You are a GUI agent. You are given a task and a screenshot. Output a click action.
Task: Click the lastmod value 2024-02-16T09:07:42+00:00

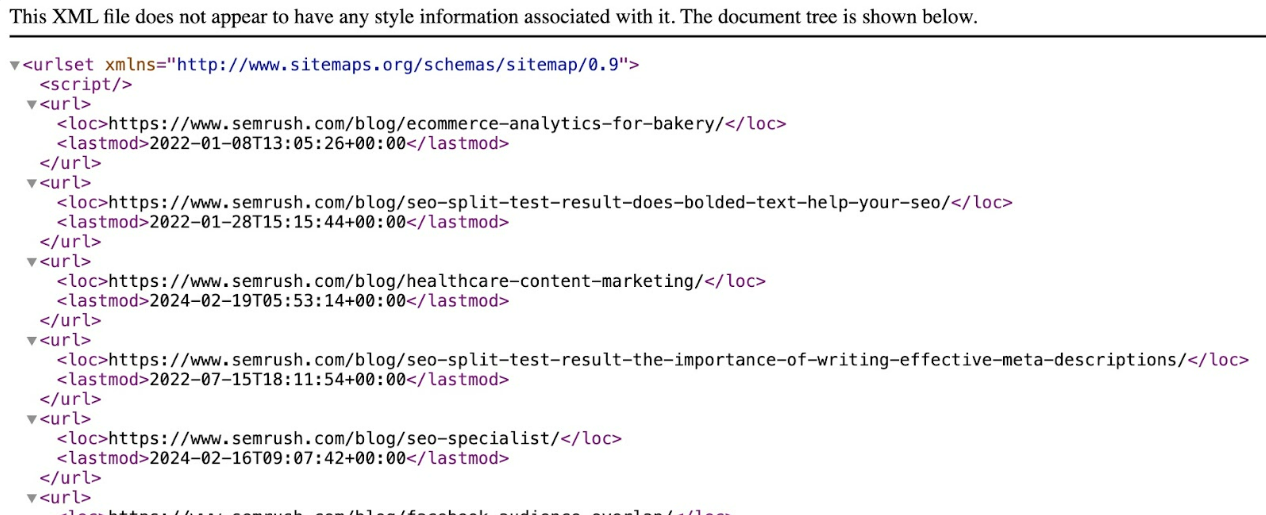277,458
